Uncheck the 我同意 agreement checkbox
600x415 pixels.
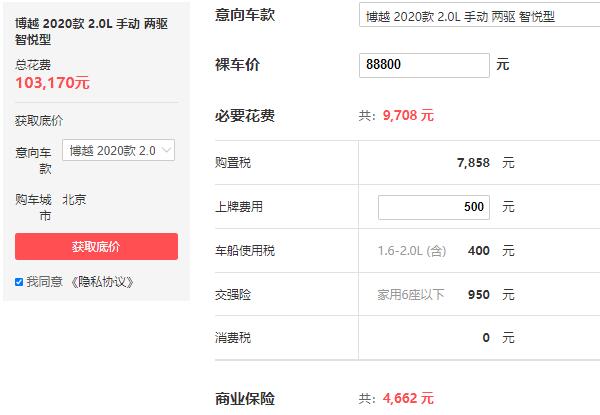tap(19, 282)
